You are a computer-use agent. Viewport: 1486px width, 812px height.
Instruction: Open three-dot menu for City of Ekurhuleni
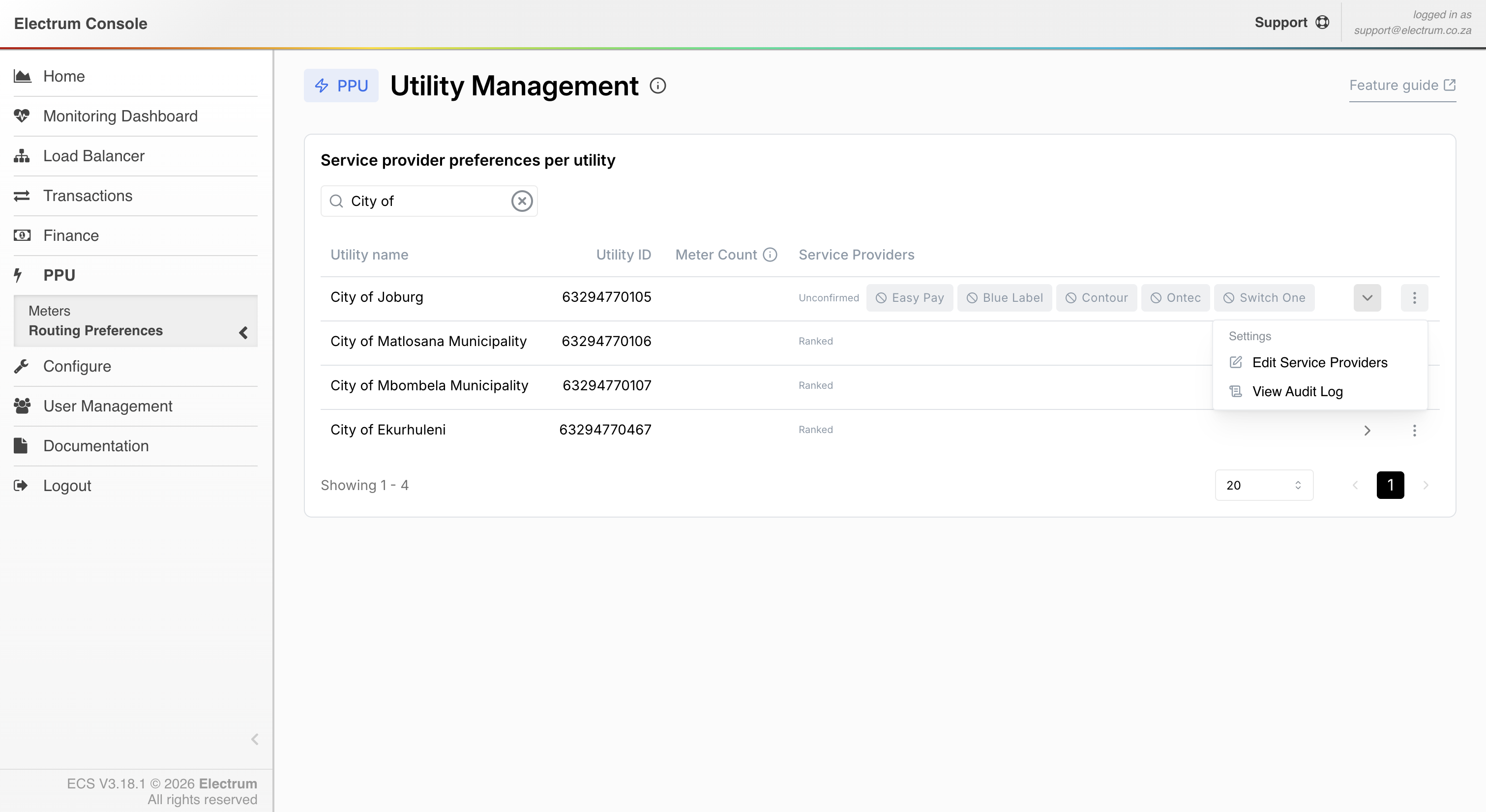pyautogui.click(x=1414, y=430)
